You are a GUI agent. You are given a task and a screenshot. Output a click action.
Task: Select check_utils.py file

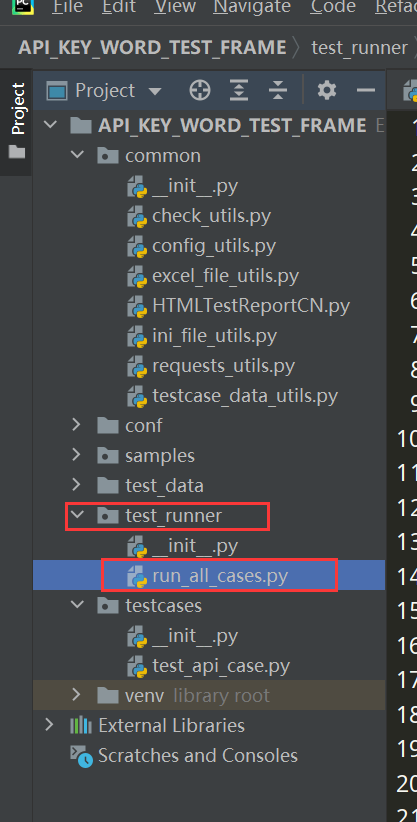point(211,215)
